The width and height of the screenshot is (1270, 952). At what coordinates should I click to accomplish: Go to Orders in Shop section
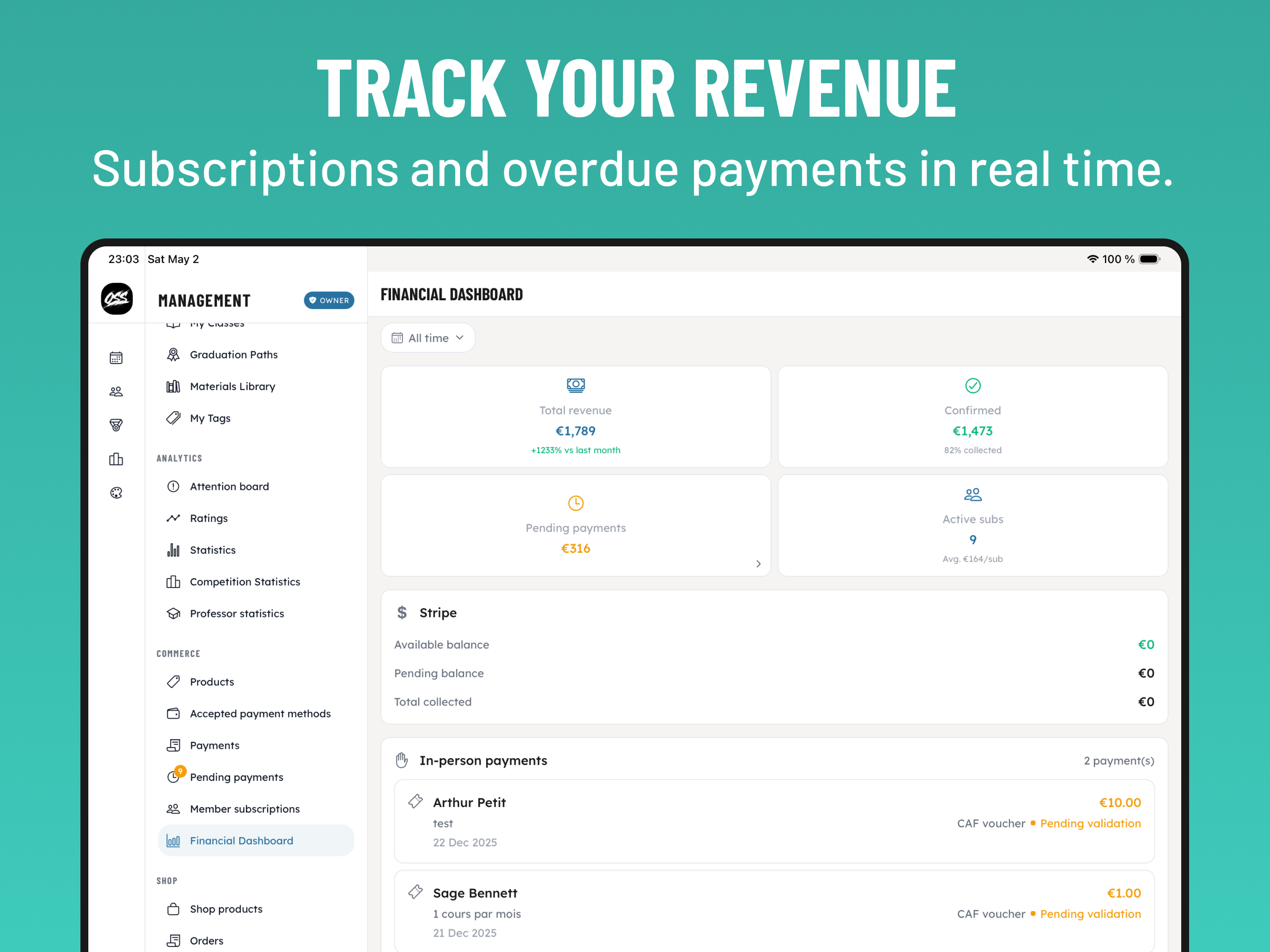click(x=256, y=940)
